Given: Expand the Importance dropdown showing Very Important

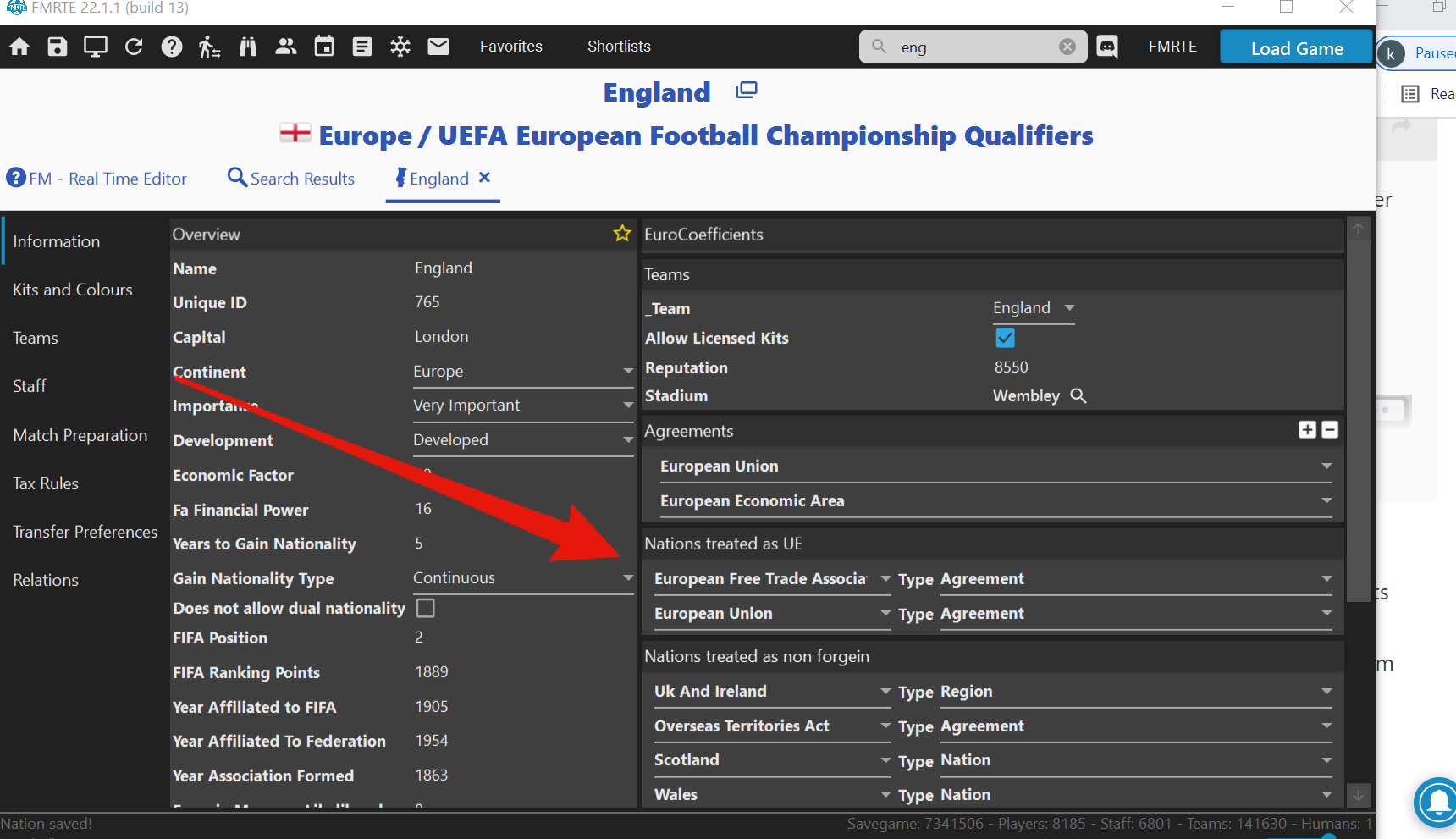Looking at the screenshot, I should click(x=523, y=406).
